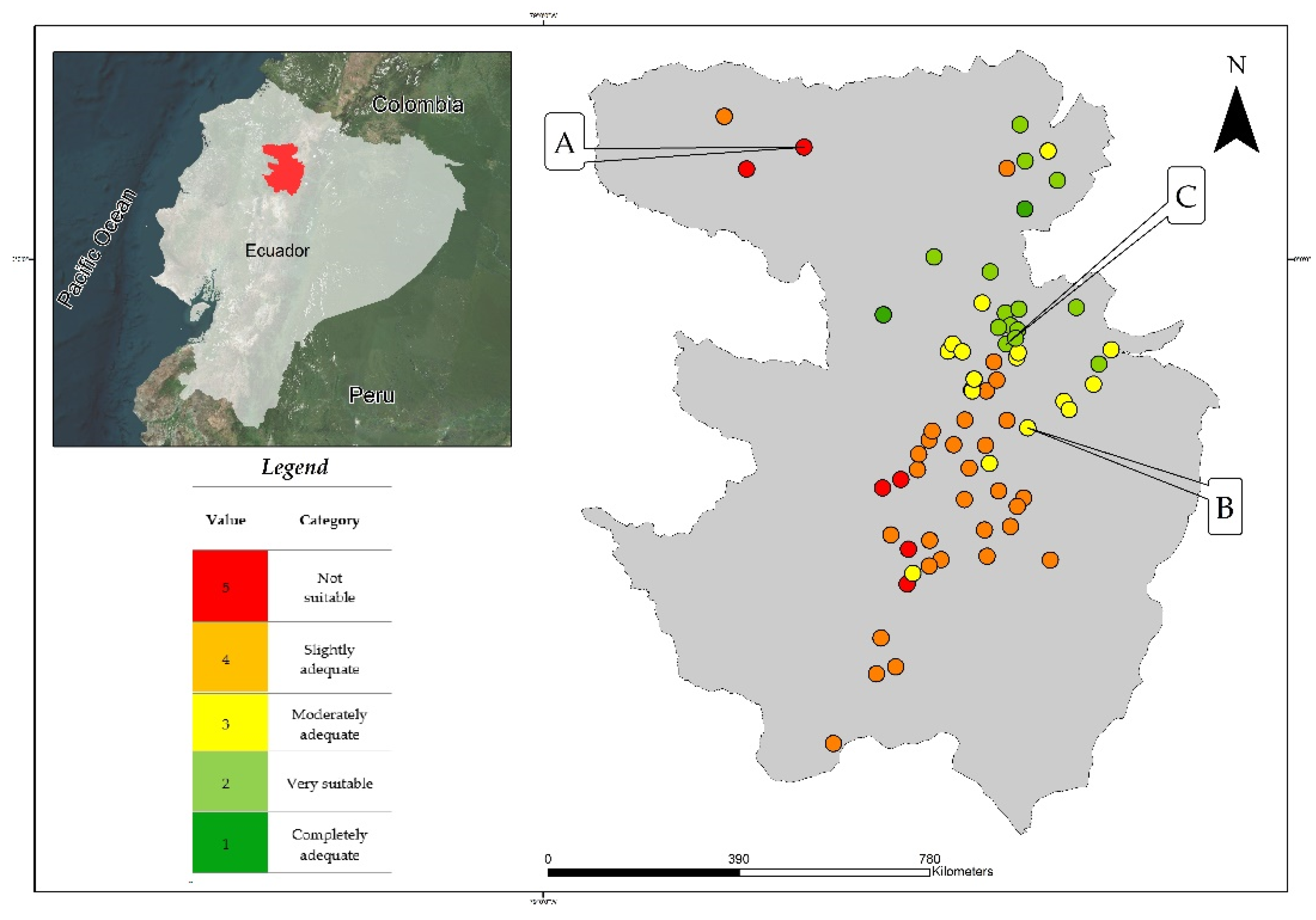
Task: Click callout label A
Action: [x=564, y=142]
